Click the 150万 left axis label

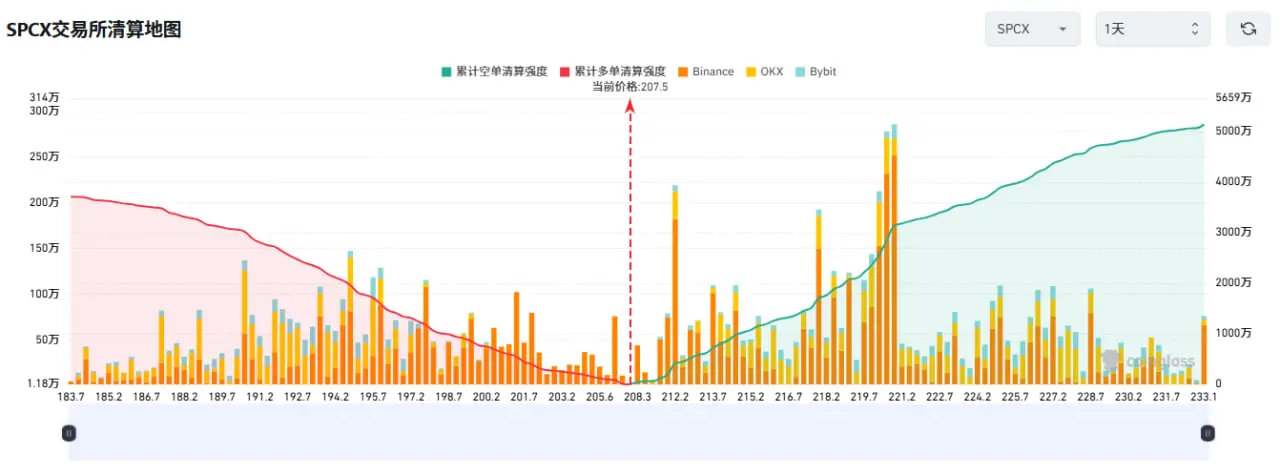tap(46, 248)
